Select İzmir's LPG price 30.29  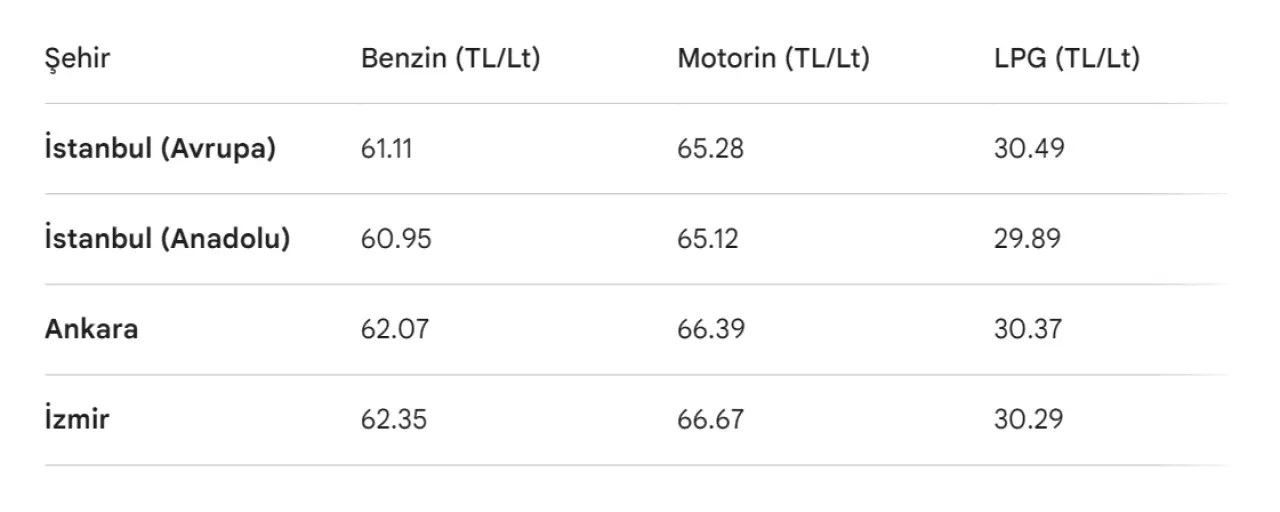click(x=1028, y=419)
